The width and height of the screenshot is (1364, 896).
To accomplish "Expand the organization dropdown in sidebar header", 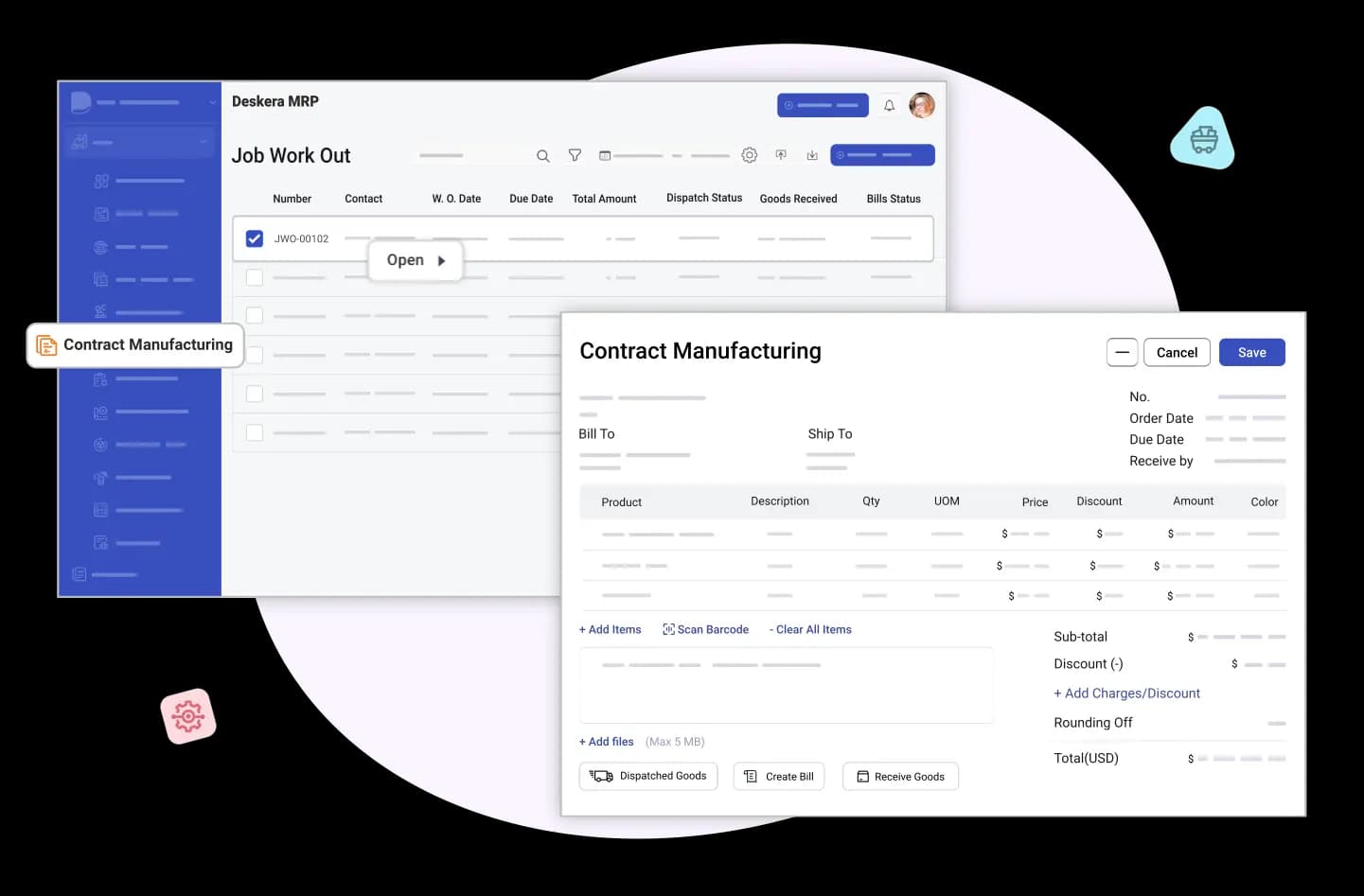I will pos(212,102).
